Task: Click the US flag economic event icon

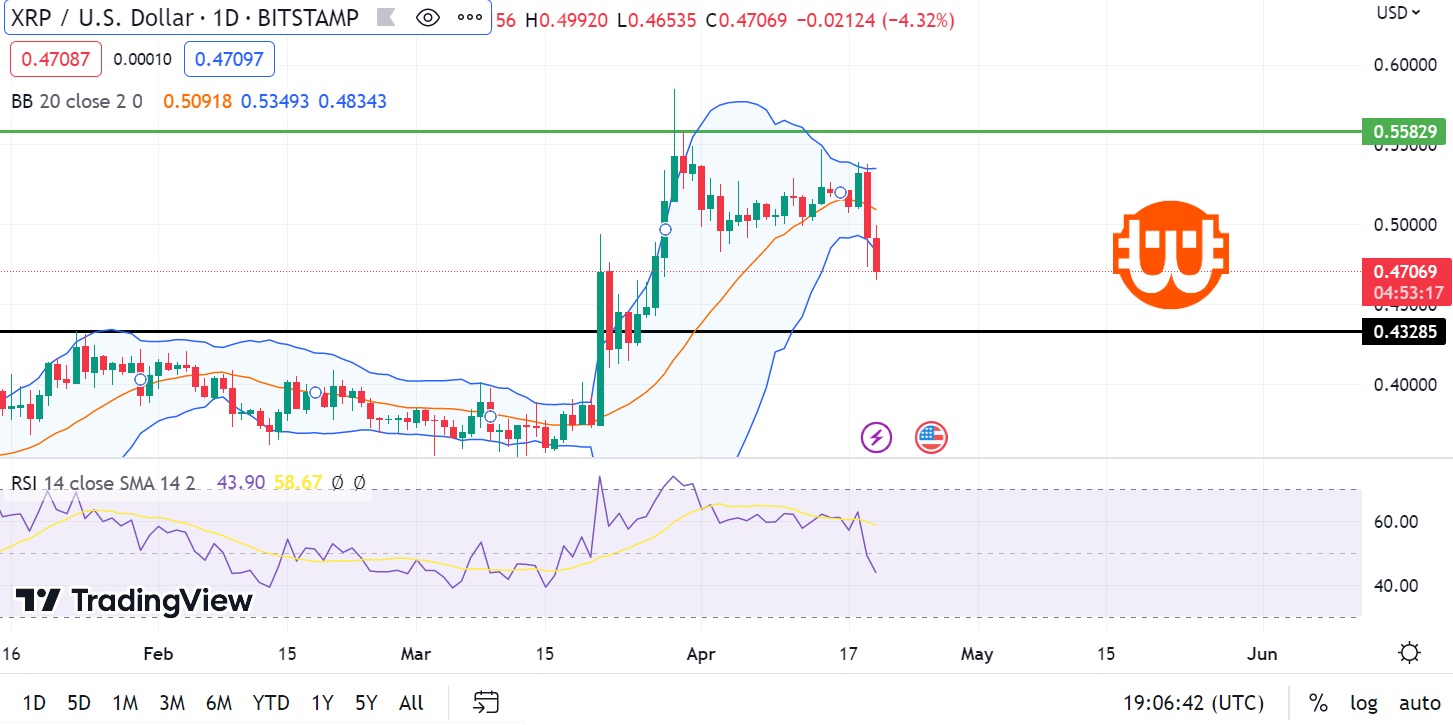Action: coord(931,437)
